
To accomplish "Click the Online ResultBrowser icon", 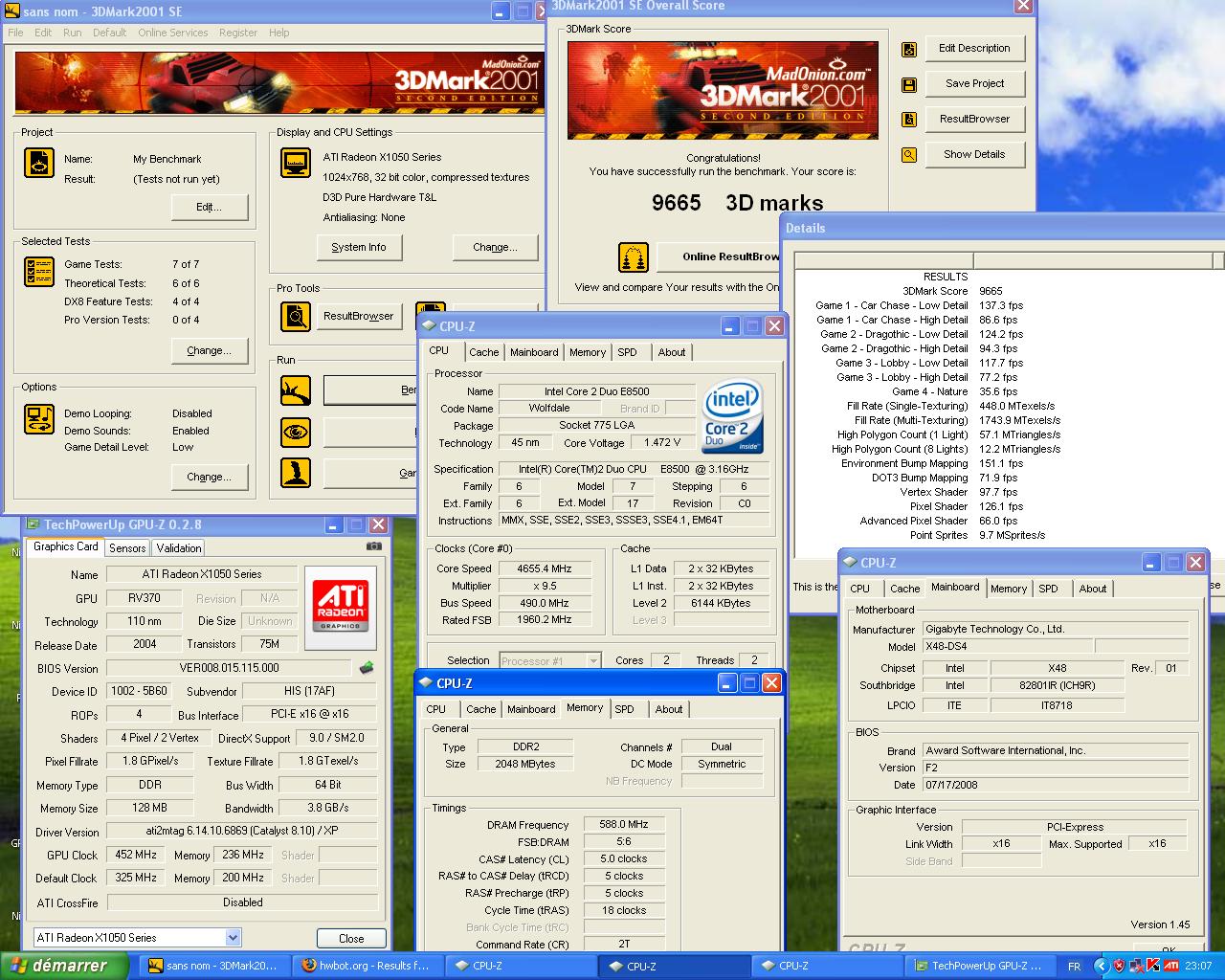I will click(x=634, y=256).
